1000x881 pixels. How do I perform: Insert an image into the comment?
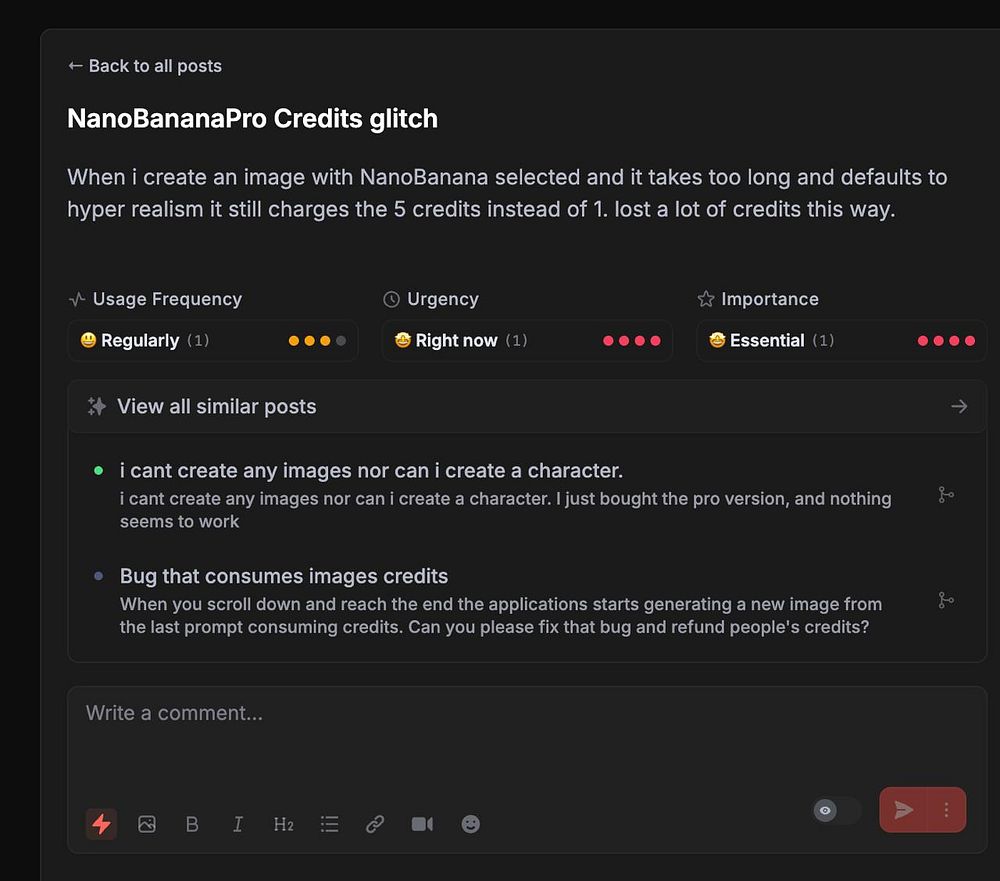pyautogui.click(x=147, y=824)
